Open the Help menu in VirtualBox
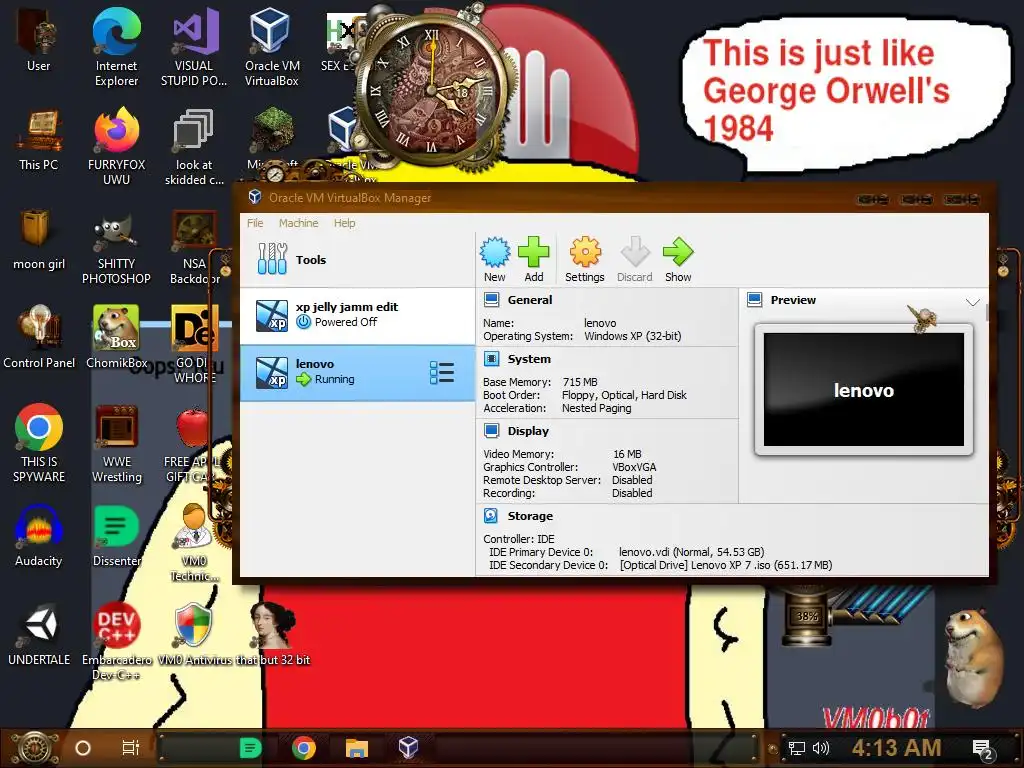The height and width of the screenshot is (768, 1024). coord(344,223)
